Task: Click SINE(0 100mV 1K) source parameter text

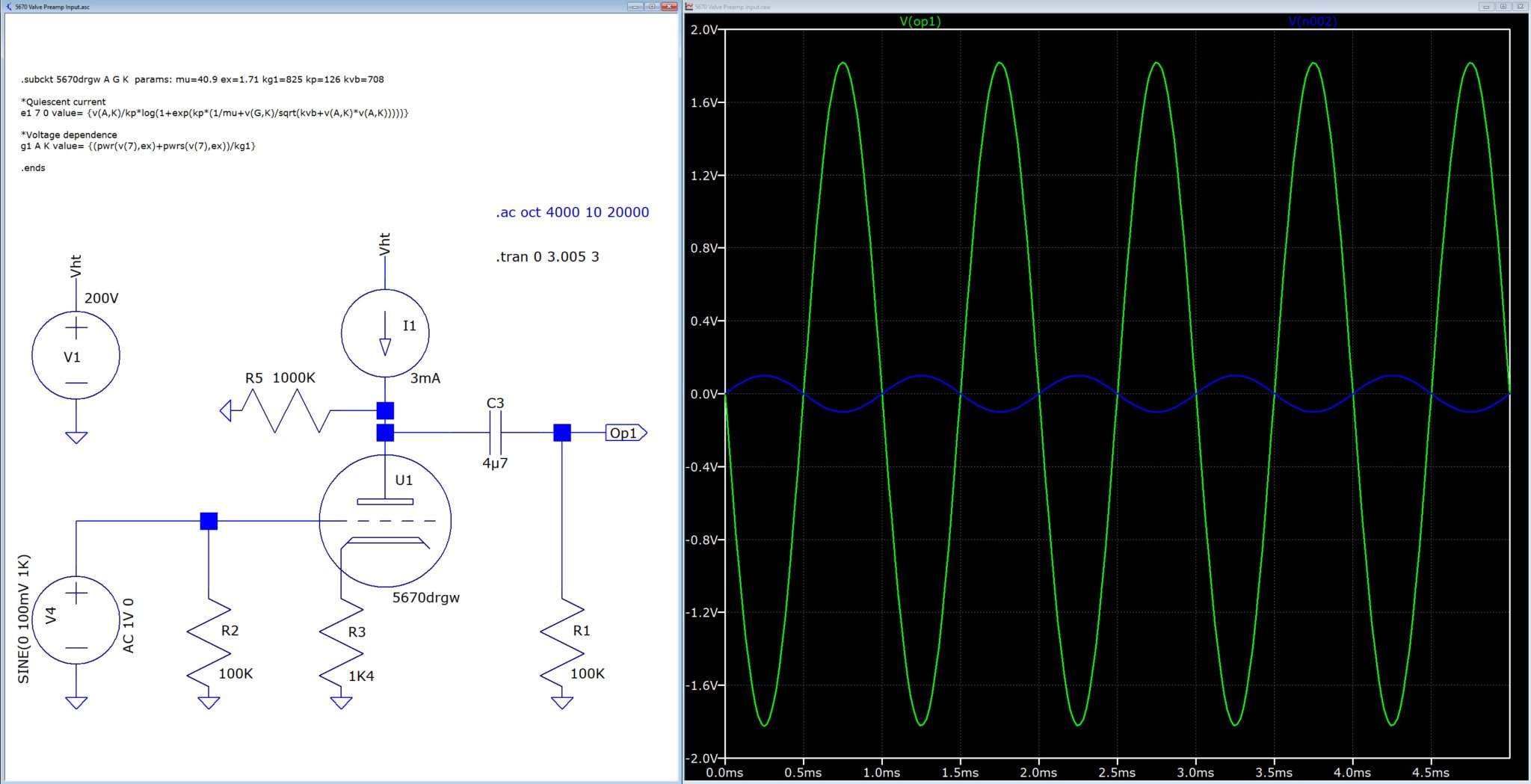Action: click(24, 620)
